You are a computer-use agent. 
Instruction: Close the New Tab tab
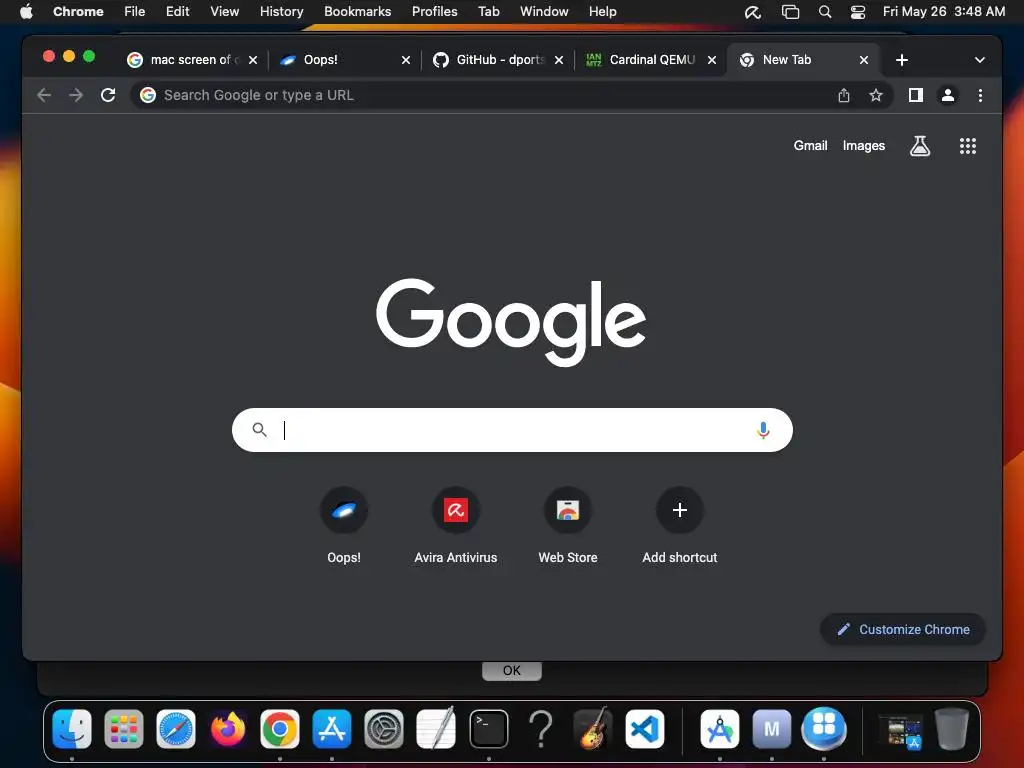[x=863, y=60]
